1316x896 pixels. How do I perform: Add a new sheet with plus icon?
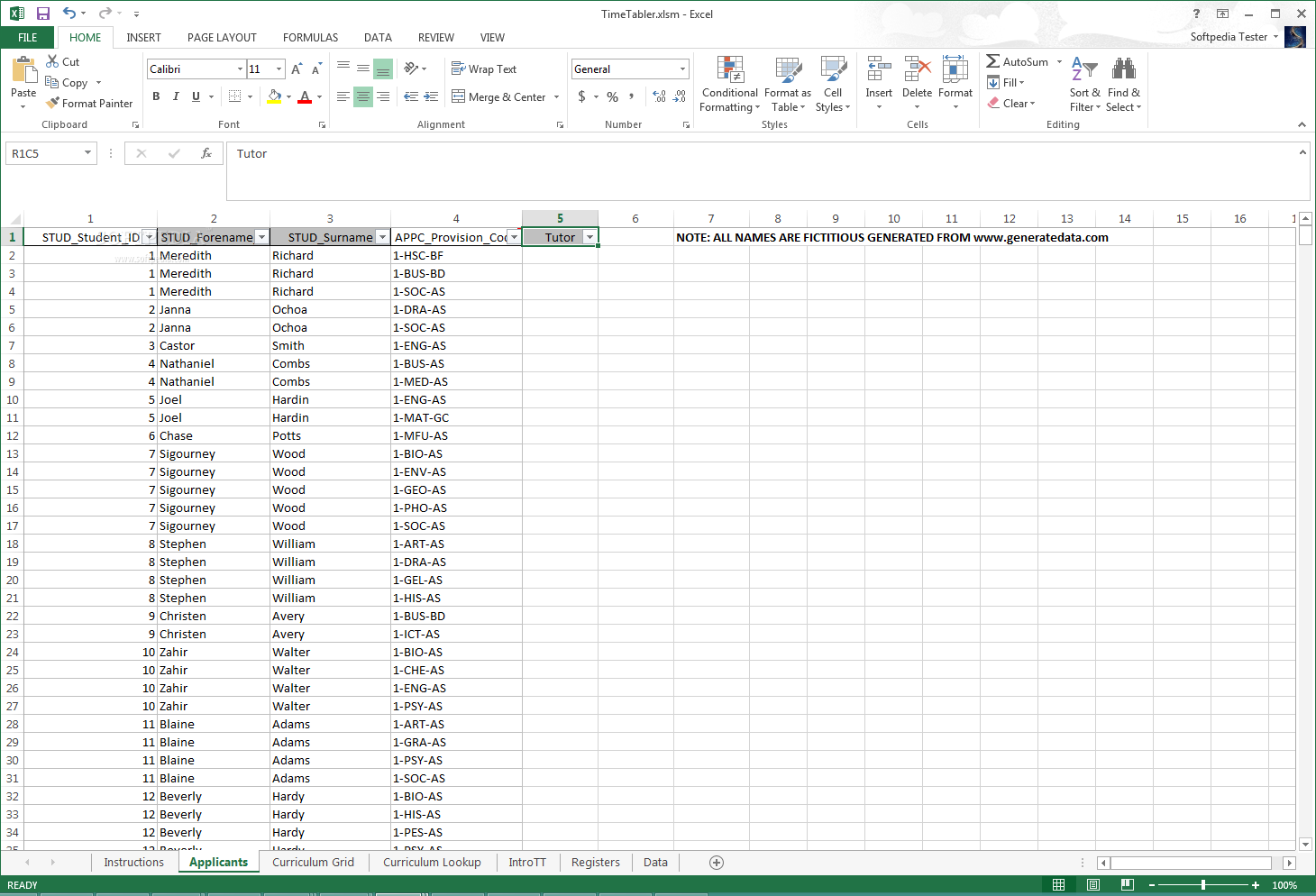[x=717, y=863]
